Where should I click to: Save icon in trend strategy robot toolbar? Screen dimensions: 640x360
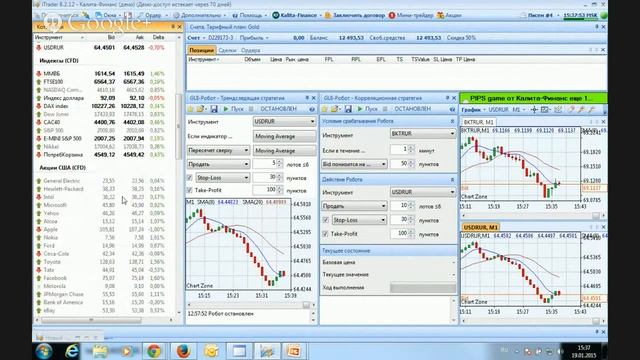click(x=213, y=109)
